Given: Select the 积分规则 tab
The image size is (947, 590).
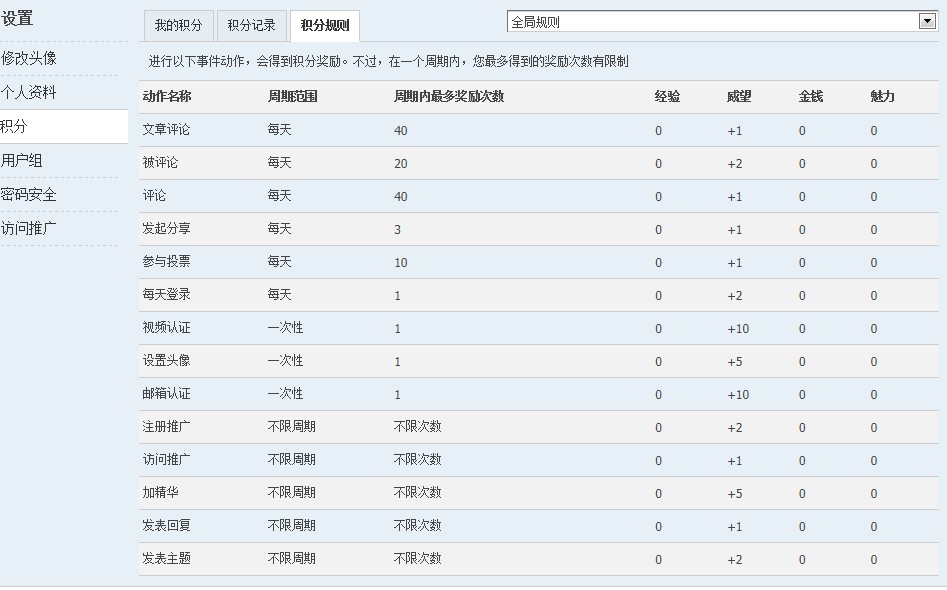Looking at the screenshot, I should pos(325,25).
